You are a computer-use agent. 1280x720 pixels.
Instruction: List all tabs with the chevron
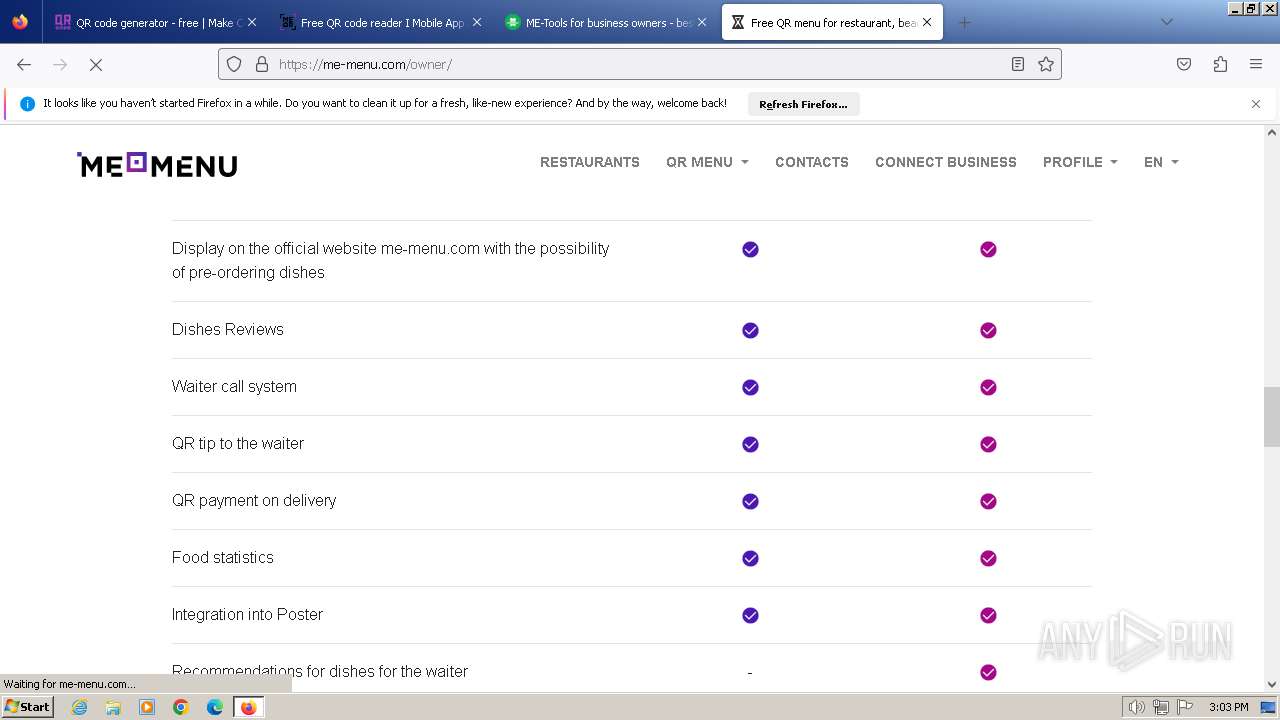1166,22
